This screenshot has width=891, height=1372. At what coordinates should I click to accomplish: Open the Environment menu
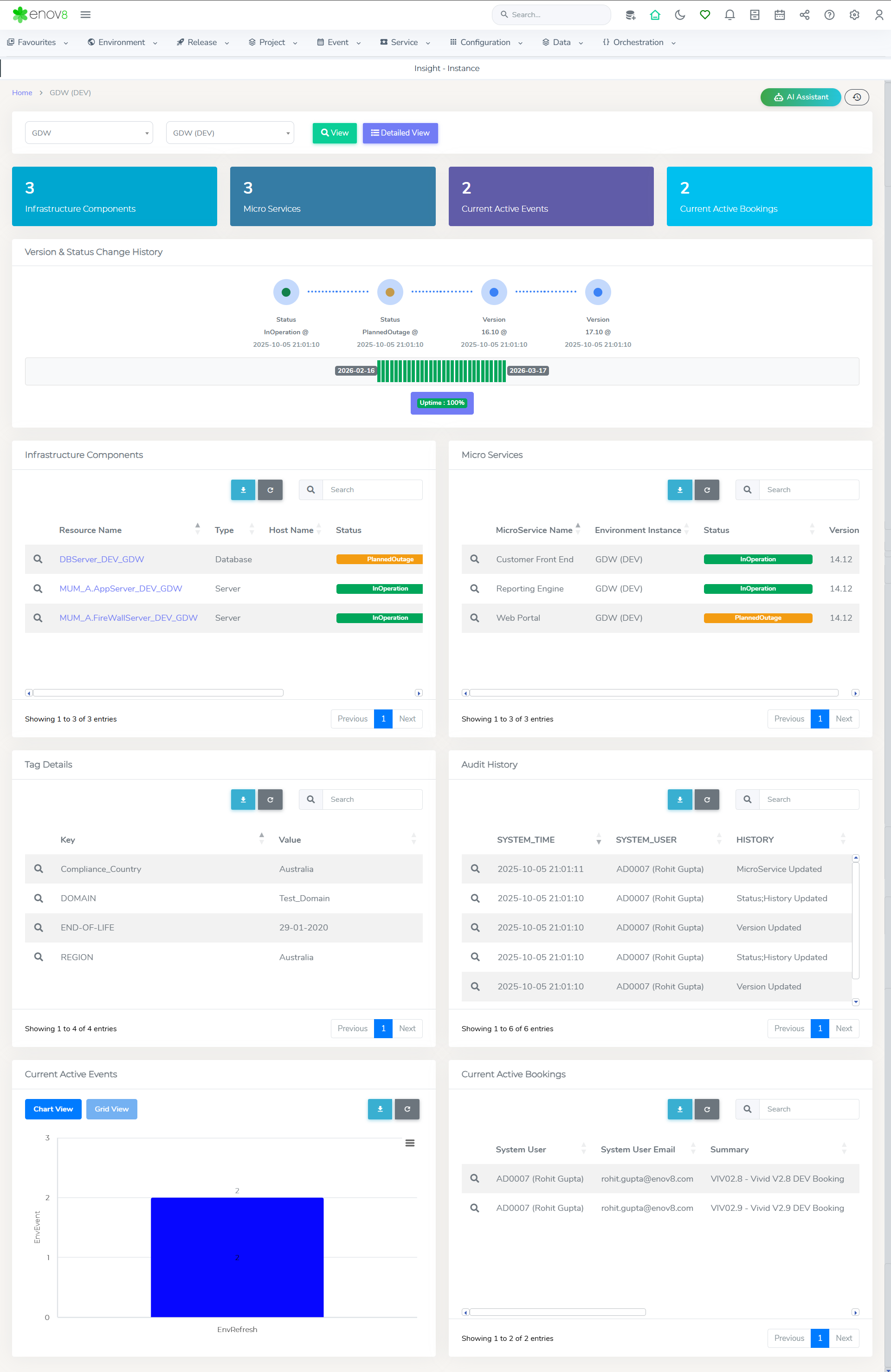[122, 42]
